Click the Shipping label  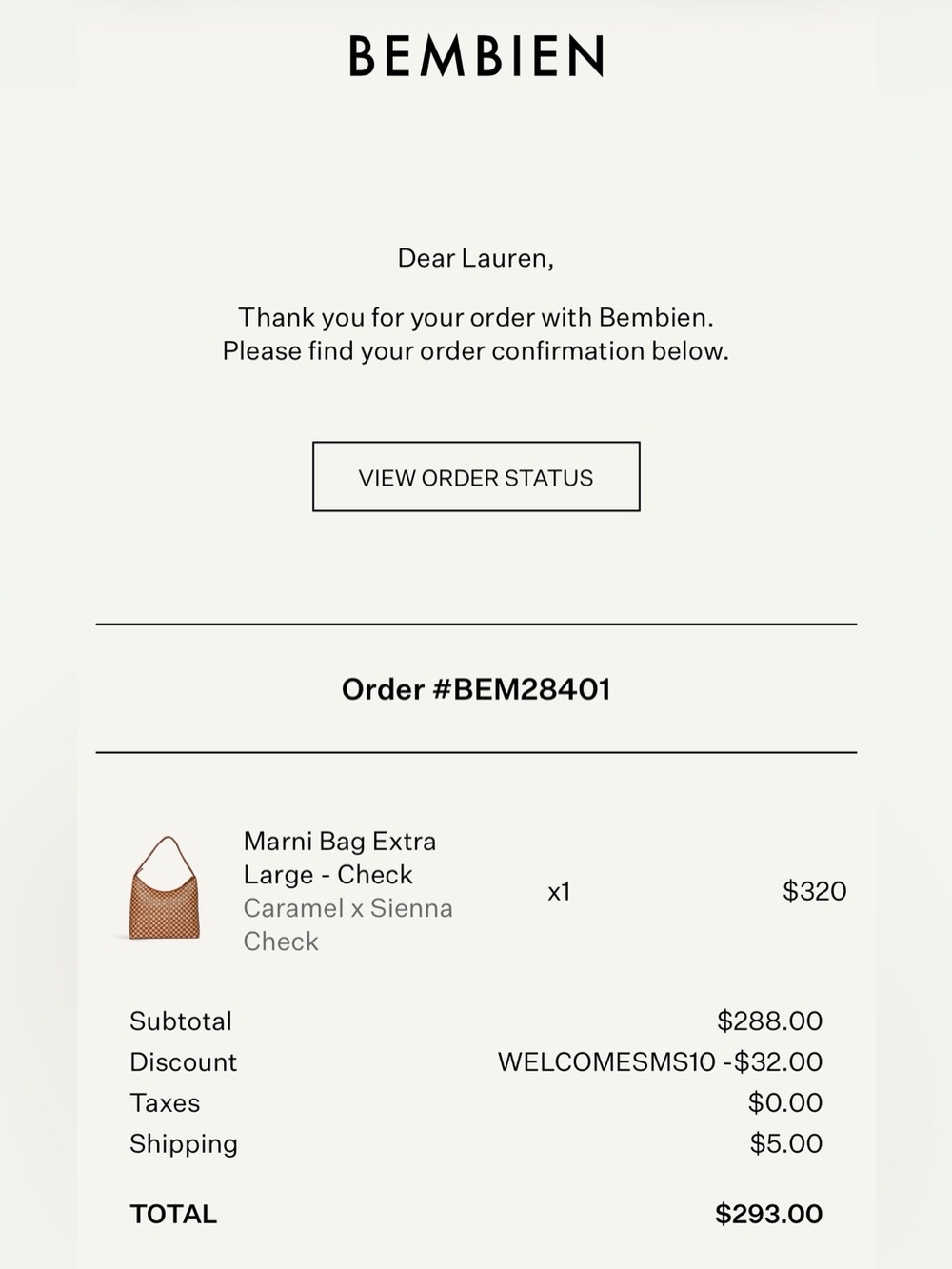click(x=184, y=1144)
